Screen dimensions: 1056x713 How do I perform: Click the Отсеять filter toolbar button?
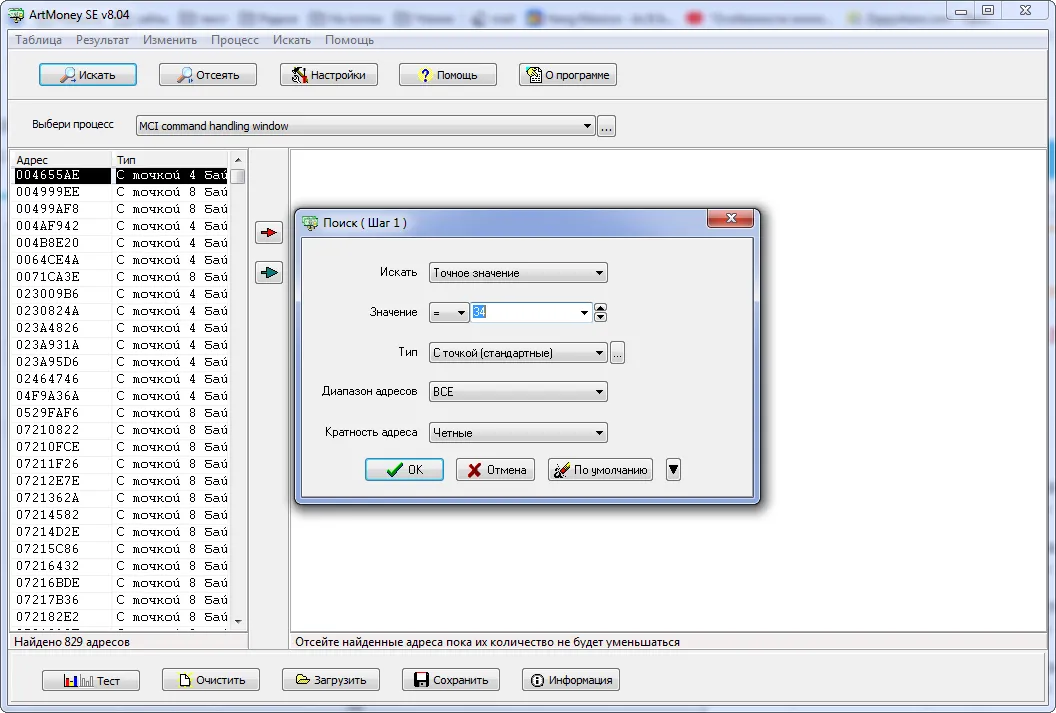pyautogui.click(x=207, y=75)
